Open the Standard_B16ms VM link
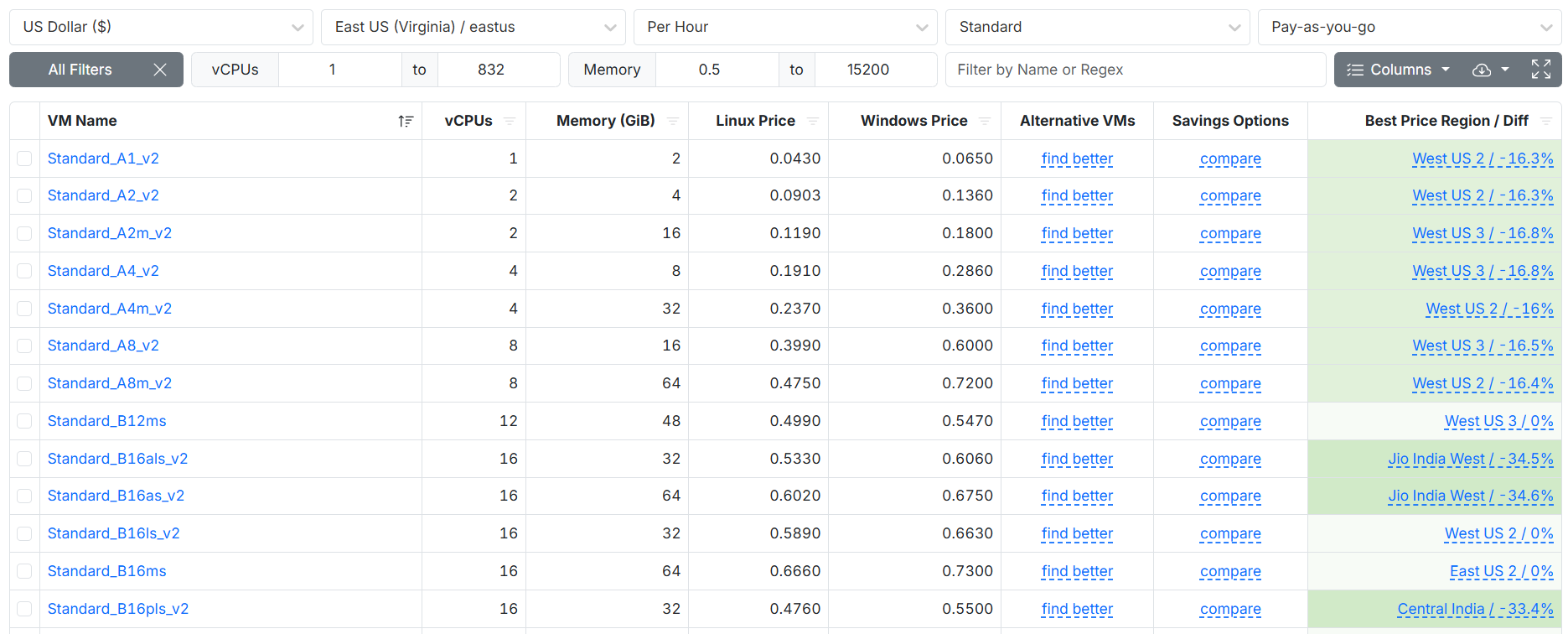The image size is (1568, 634). pos(106,571)
